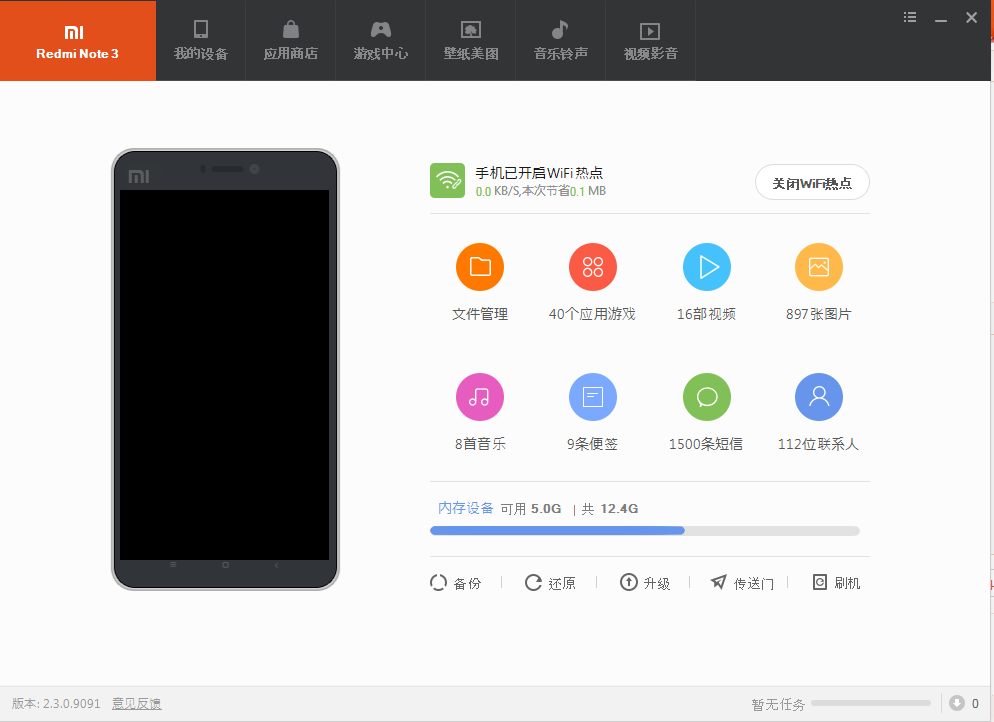Click the 刷机 flash button
The width and height of the screenshot is (994, 722).
pos(836,583)
